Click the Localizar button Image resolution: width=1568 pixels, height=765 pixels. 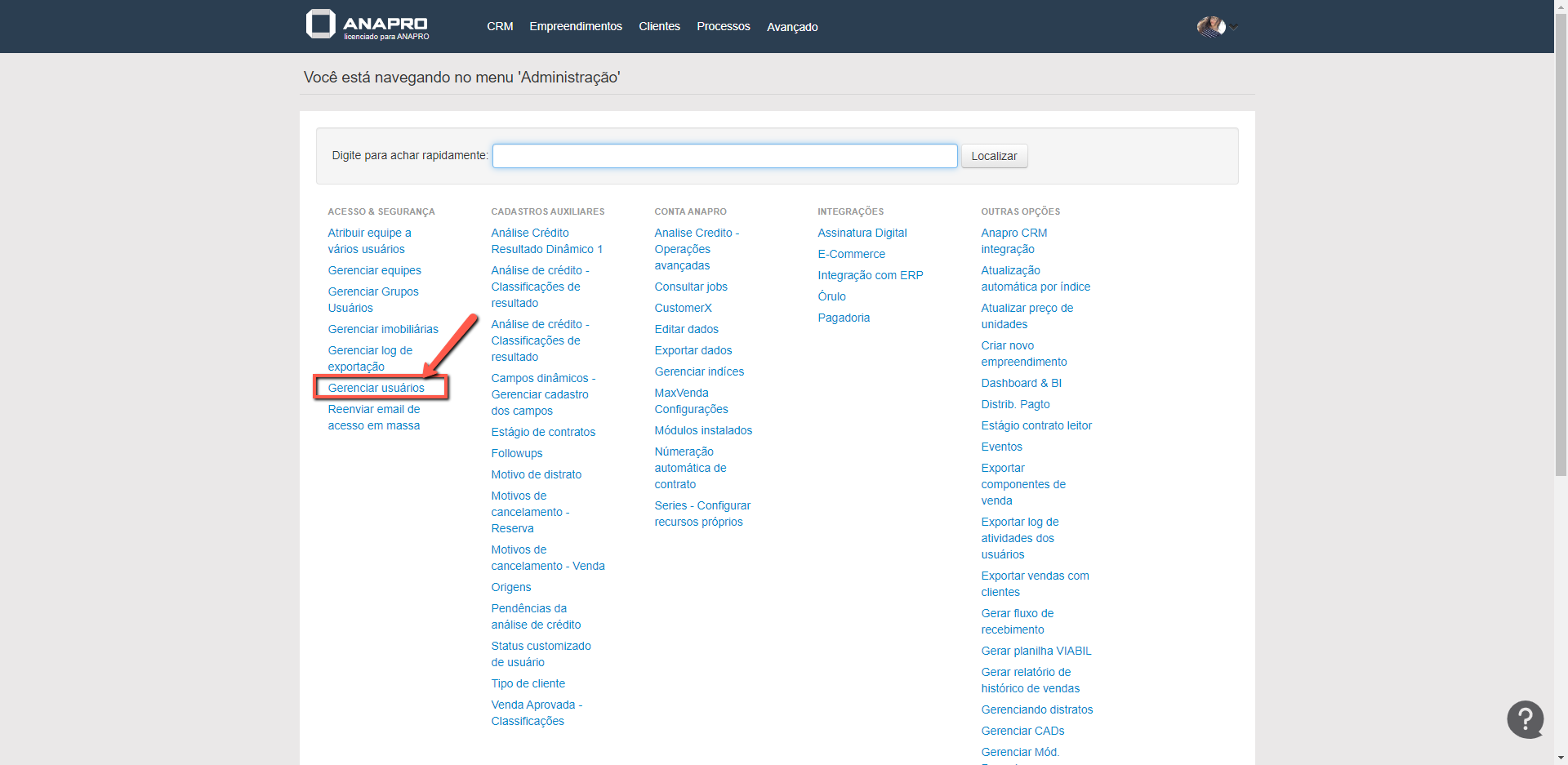coord(993,156)
